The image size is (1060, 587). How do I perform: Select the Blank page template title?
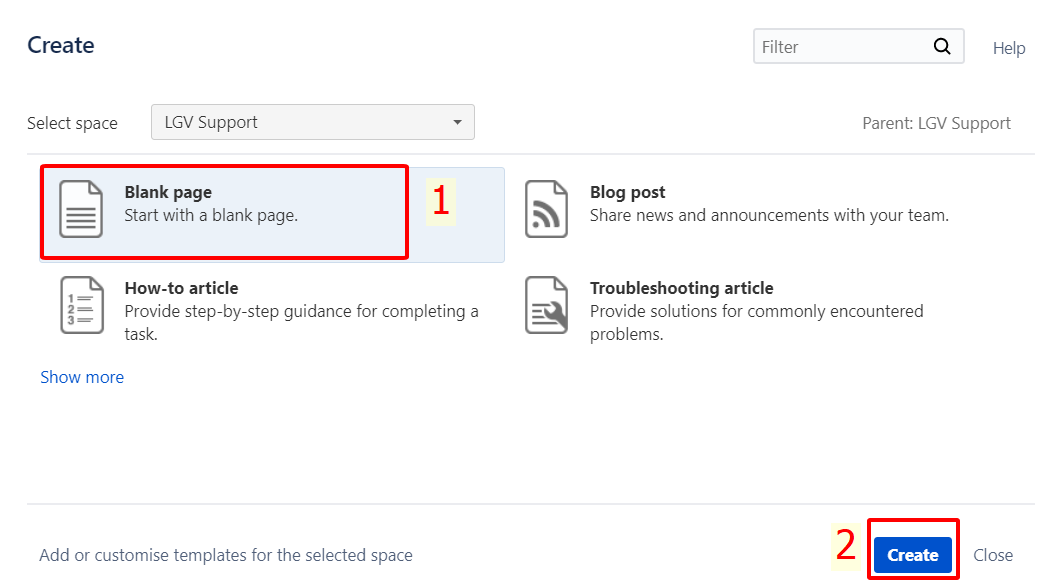click(168, 192)
